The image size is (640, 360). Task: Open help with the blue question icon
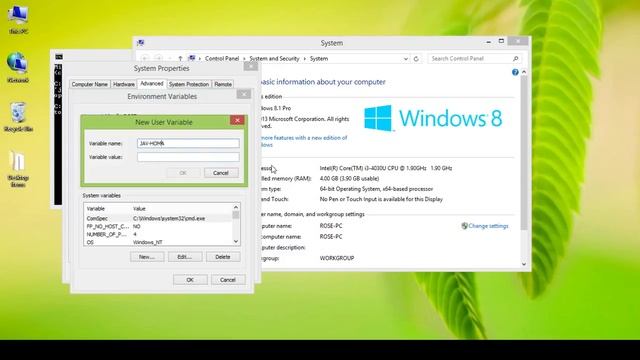point(515,72)
